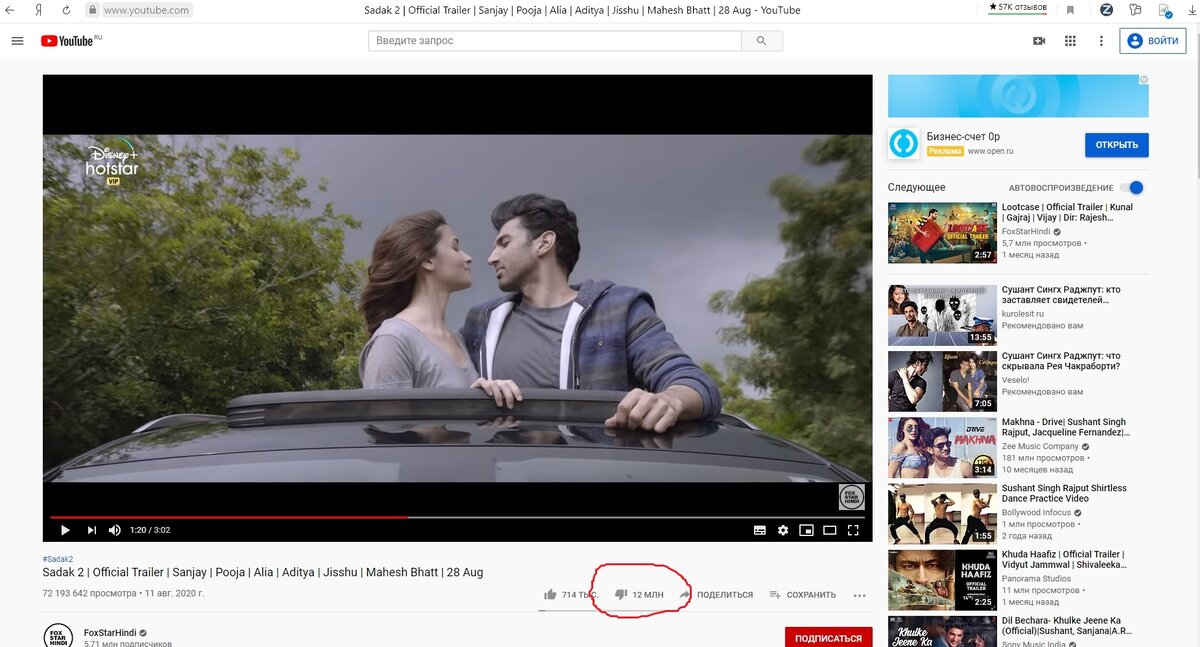This screenshot has height=647, width=1200.
Task: Open browser extension Z icon
Action: click(x=1107, y=10)
